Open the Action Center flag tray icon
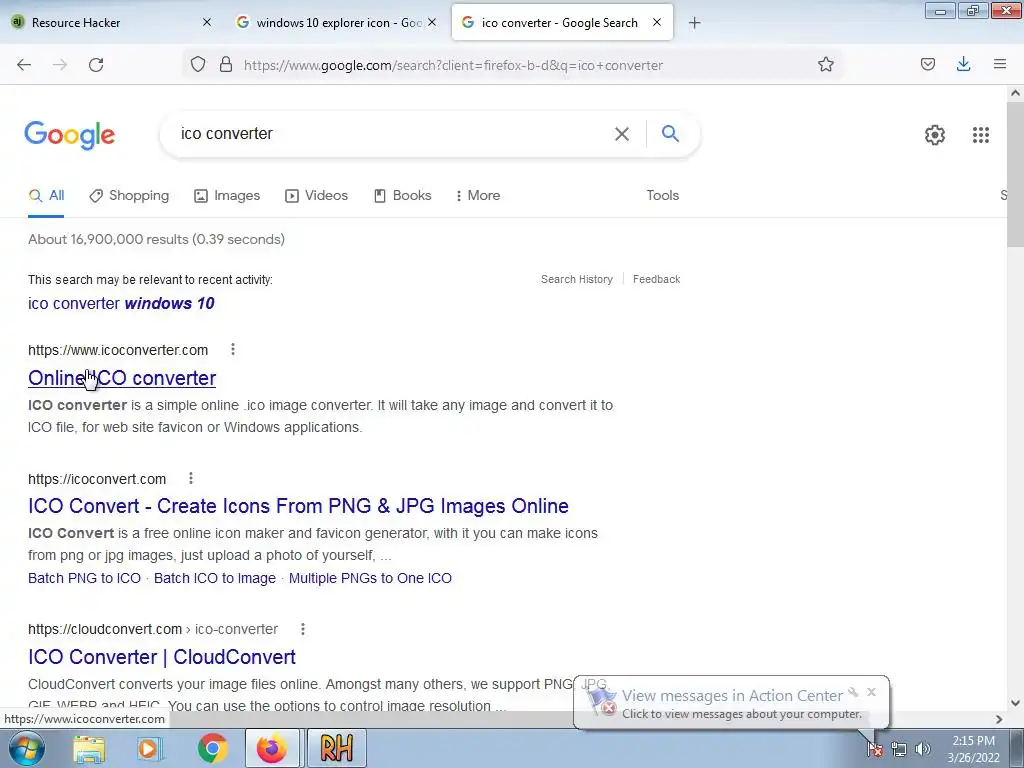Viewport: 1024px width, 768px height. [874, 748]
